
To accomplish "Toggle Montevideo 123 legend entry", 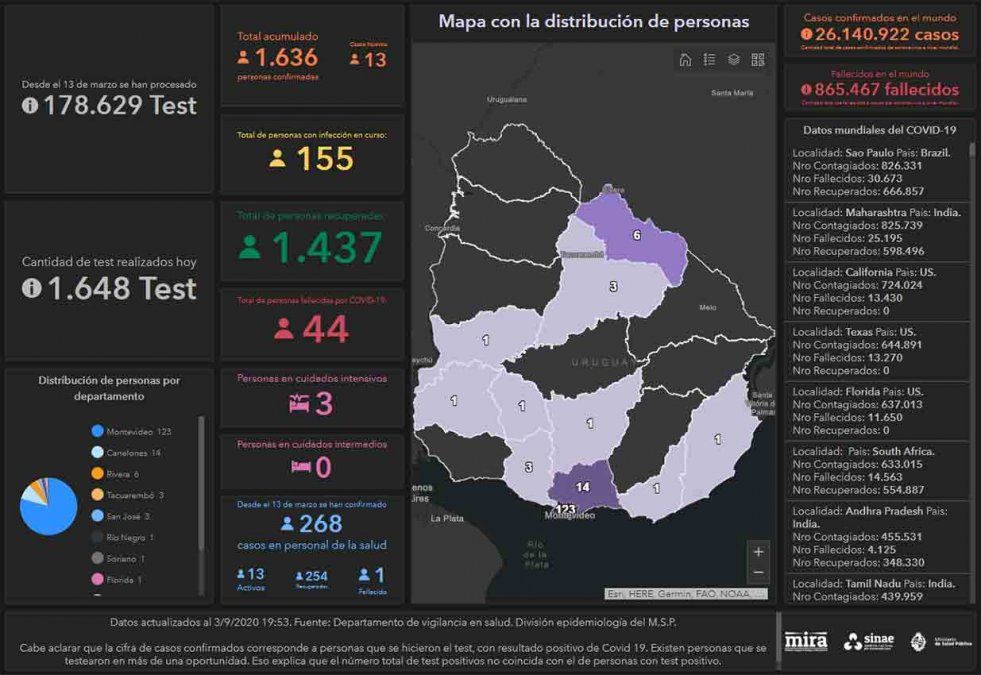I will click(x=130, y=431).
